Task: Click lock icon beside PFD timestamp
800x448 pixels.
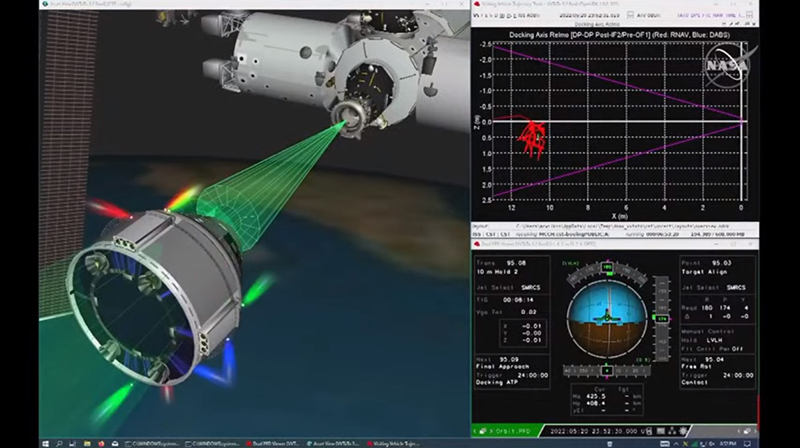Action: coord(648,431)
